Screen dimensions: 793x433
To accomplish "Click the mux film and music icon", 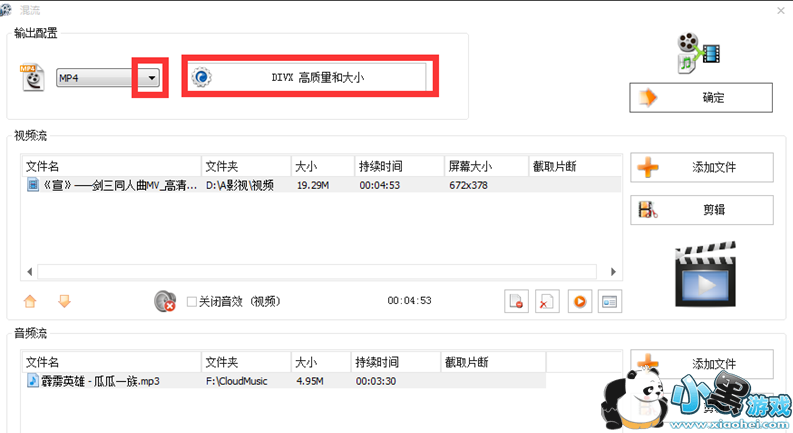I will (698, 53).
